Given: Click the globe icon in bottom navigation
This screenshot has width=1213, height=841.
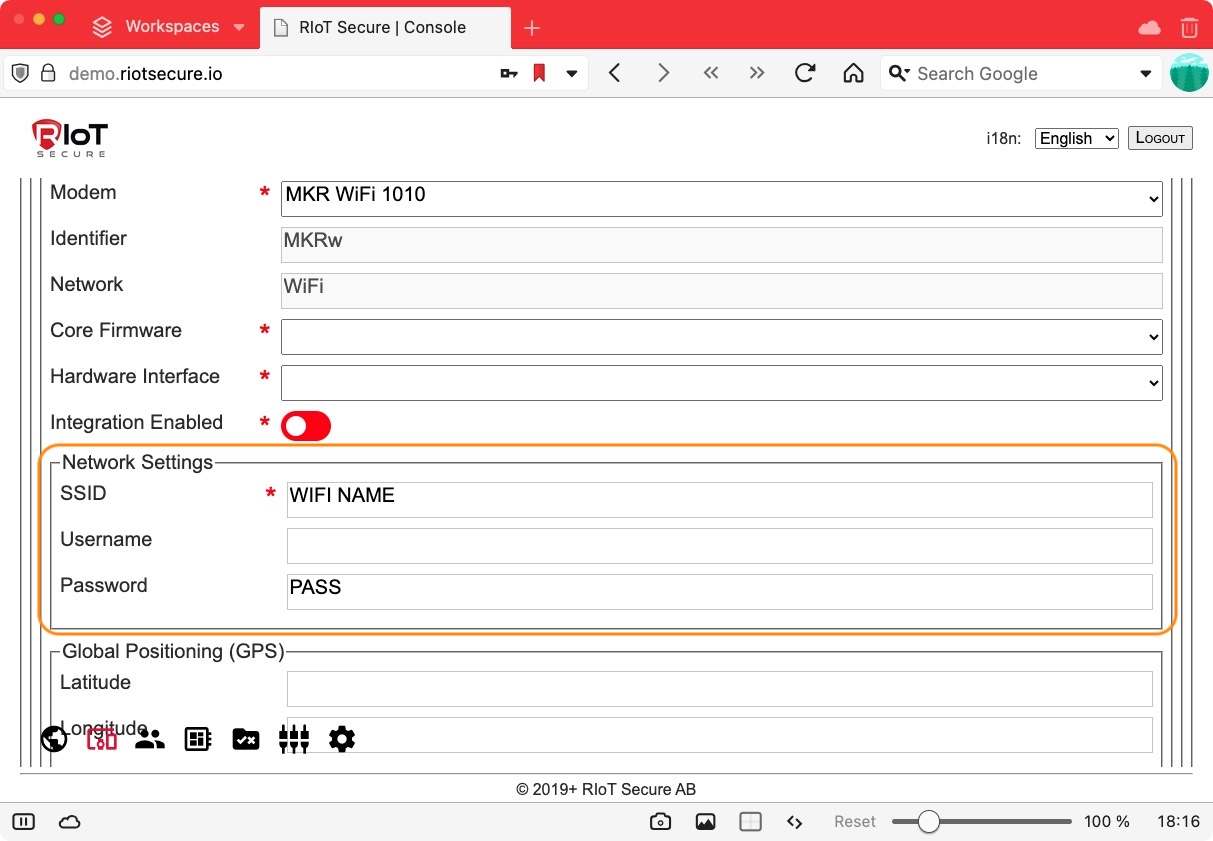Looking at the screenshot, I should [x=54, y=739].
